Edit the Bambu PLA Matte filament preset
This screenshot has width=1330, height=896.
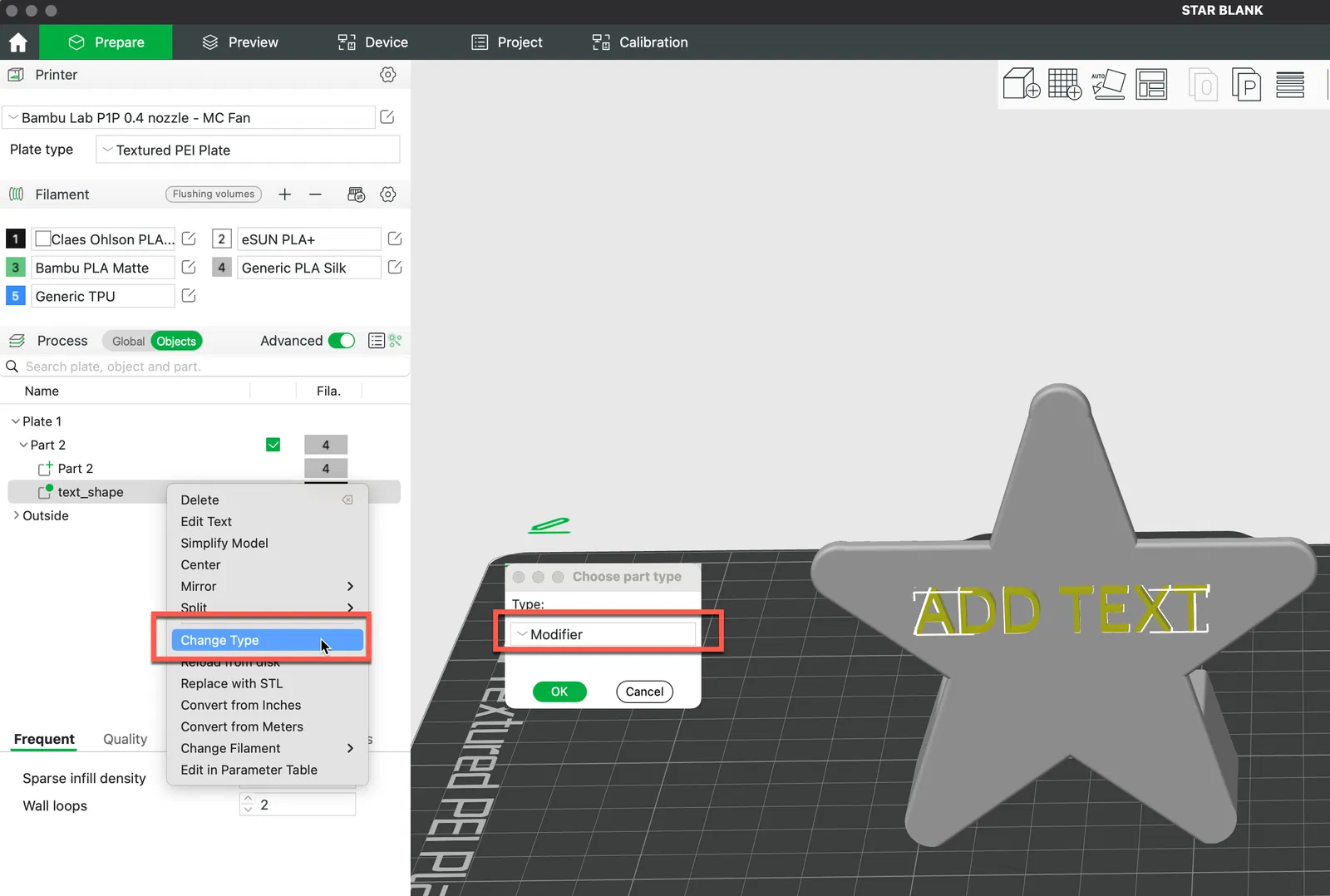click(x=189, y=268)
